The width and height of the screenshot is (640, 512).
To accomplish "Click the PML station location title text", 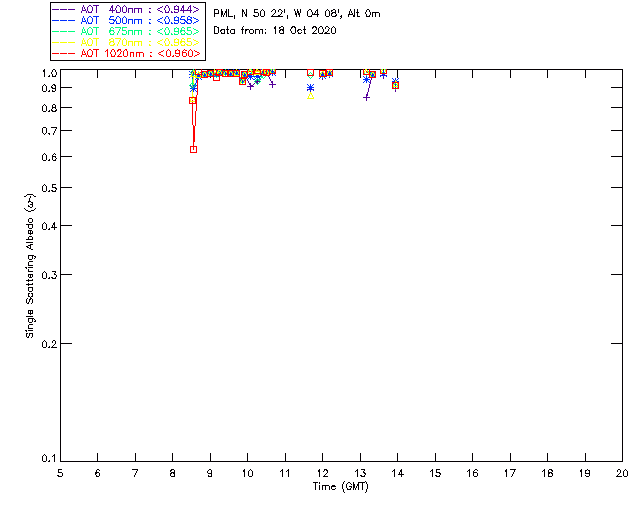I will click(x=297, y=14).
